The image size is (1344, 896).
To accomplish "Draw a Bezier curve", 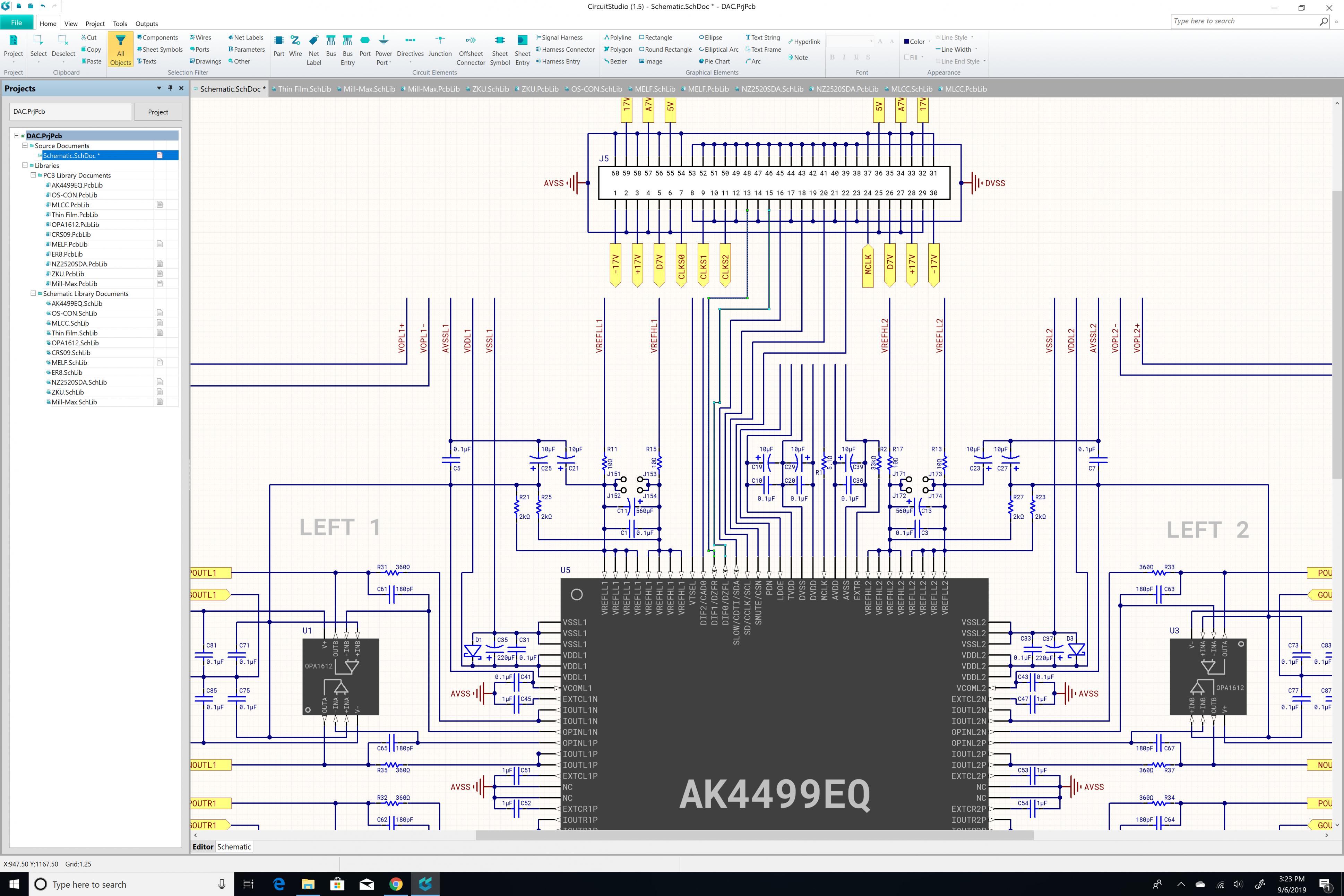I will click(615, 62).
